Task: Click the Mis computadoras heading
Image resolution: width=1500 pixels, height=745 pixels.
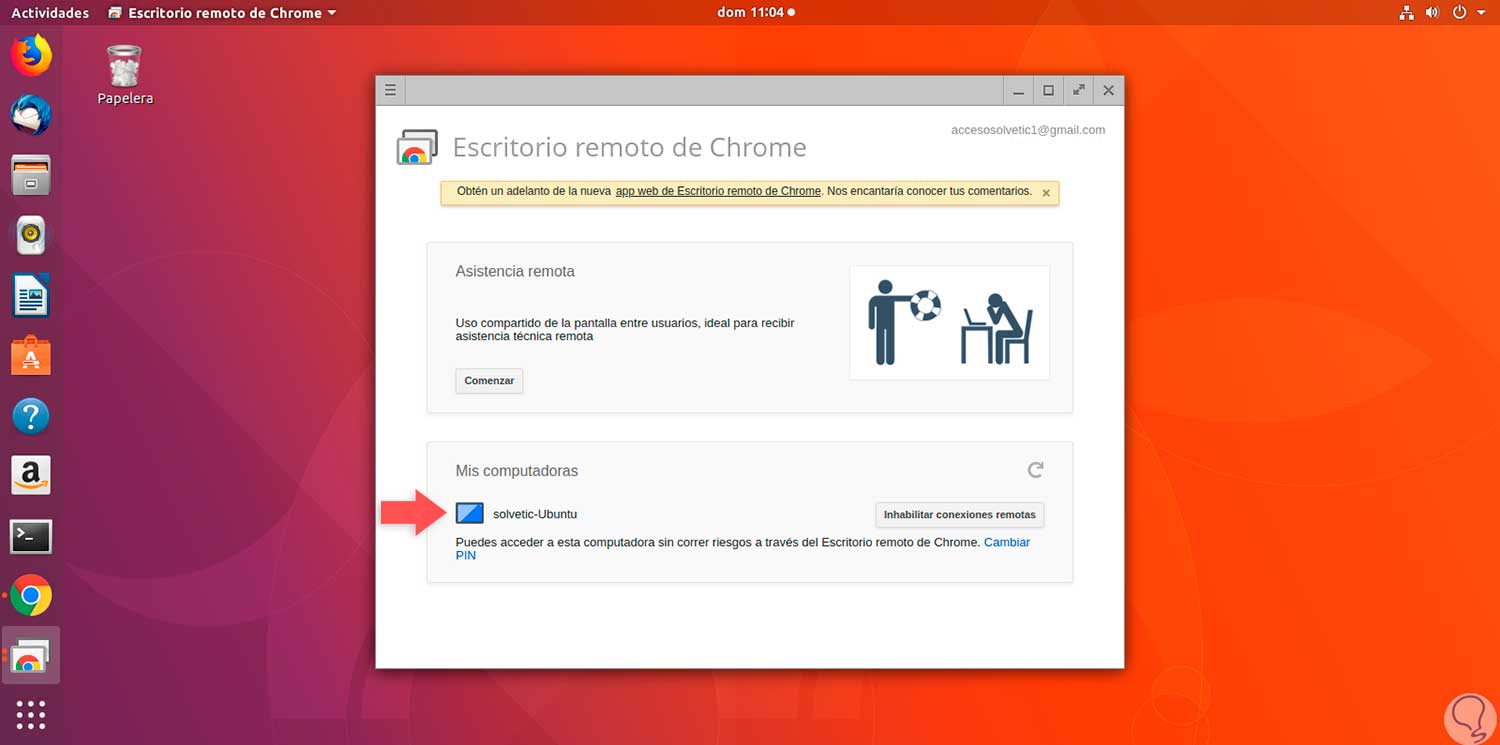Action: click(x=517, y=471)
